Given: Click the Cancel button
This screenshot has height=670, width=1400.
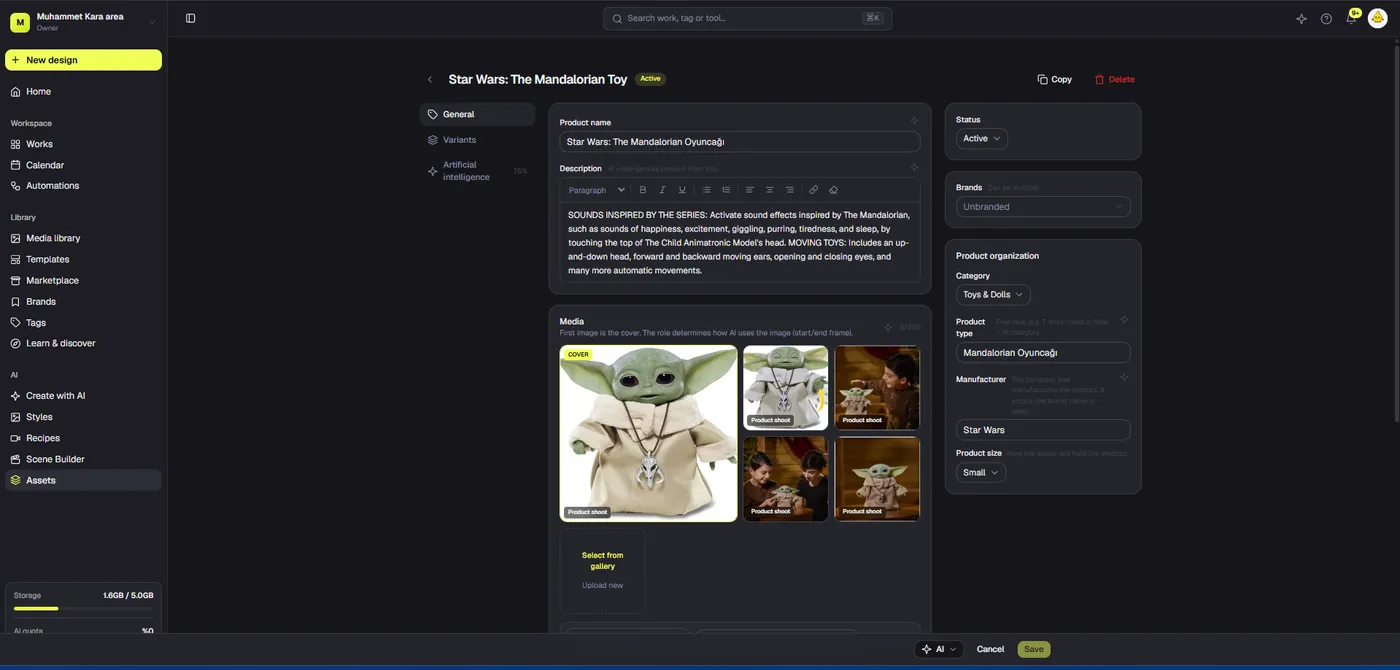Looking at the screenshot, I should pyautogui.click(x=990, y=649).
